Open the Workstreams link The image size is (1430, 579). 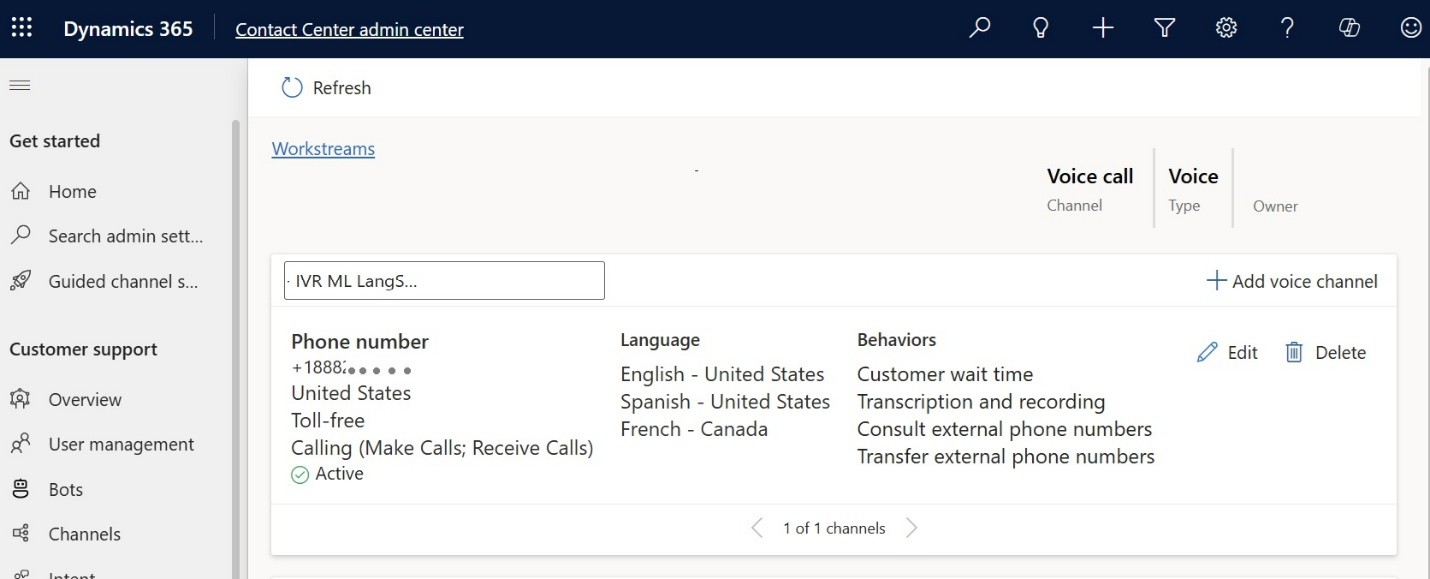tap(323, 148)
